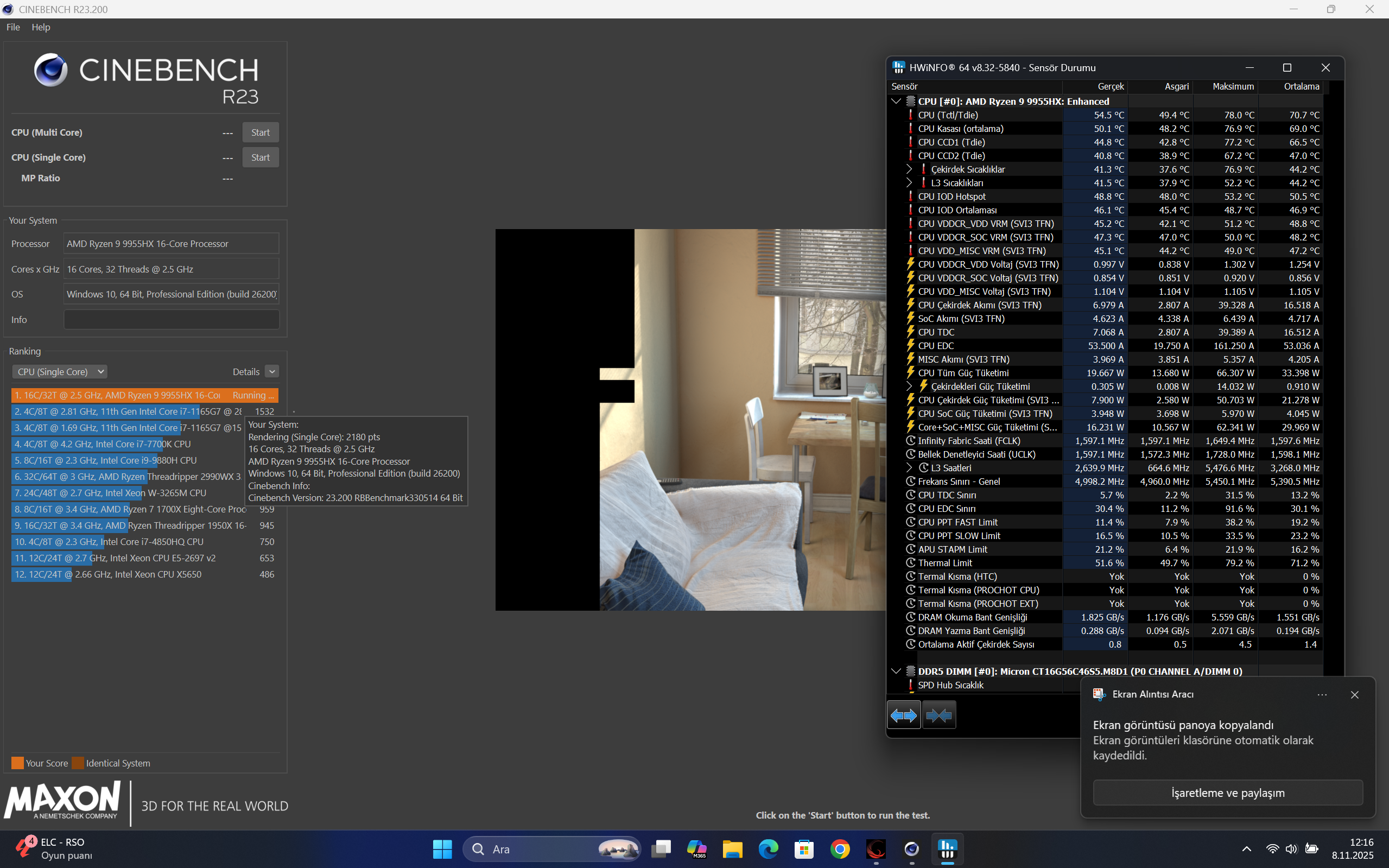Click the Your Score orange legend swatch
This screenshot has width=1389, height=868.
(18, 763)
